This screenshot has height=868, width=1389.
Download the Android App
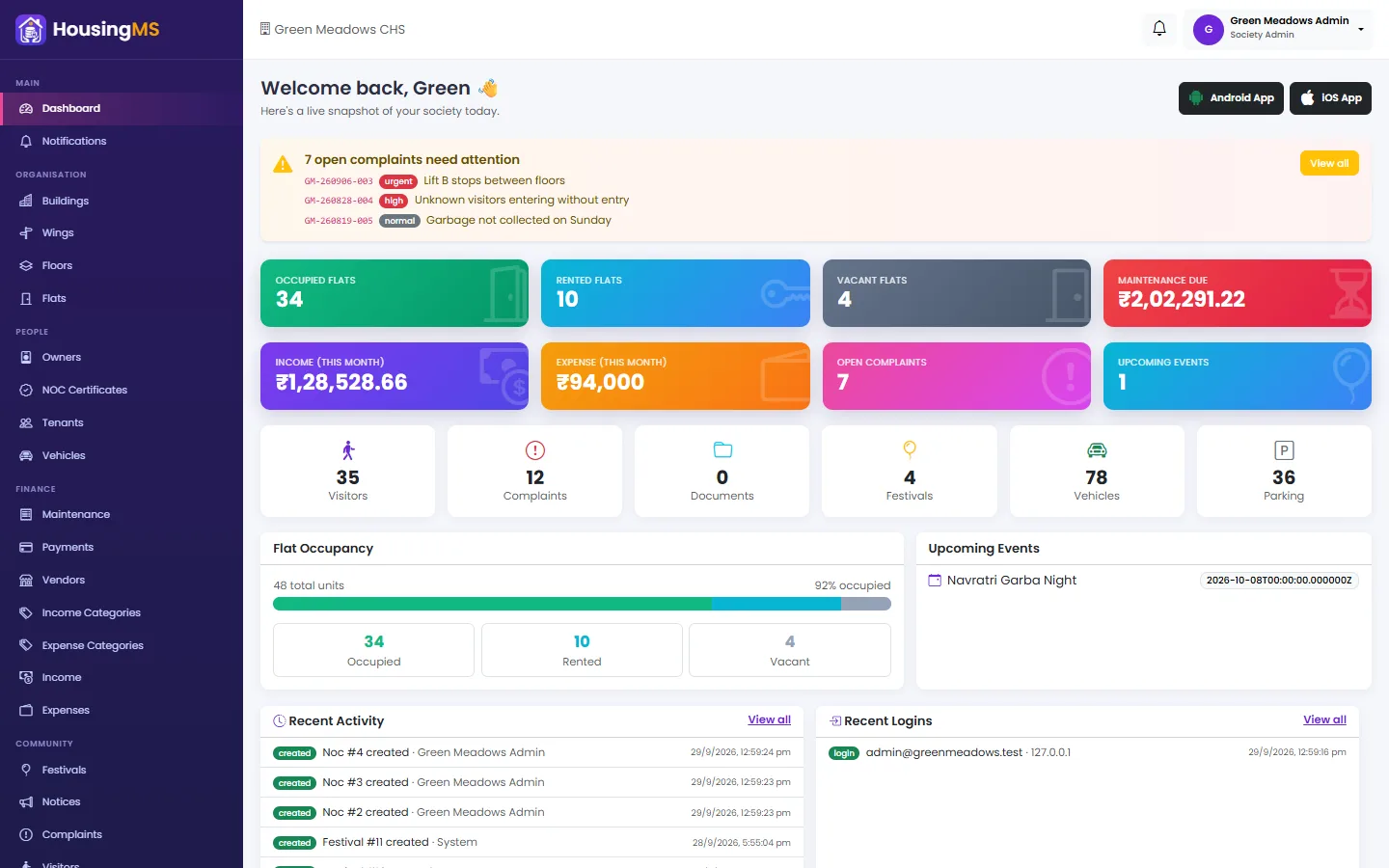pyautogui.click(x=1231, y=98)
